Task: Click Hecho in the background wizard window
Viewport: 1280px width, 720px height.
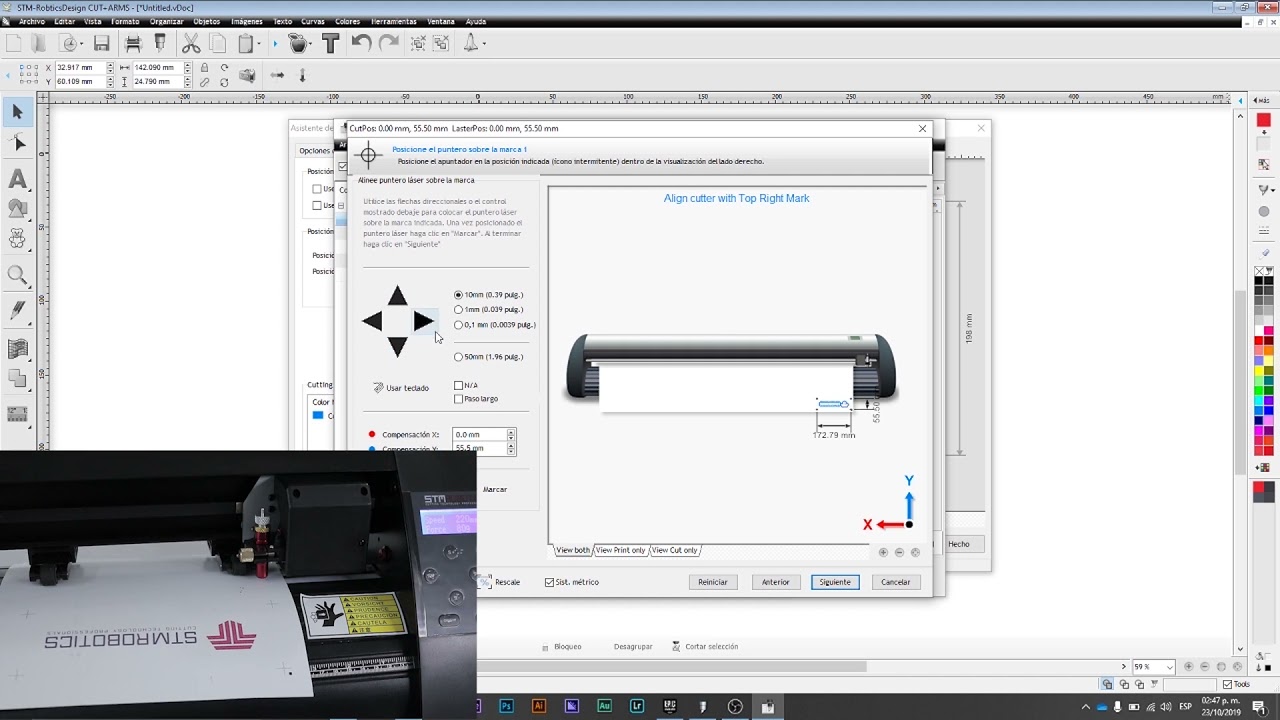Action: point(959,544)
